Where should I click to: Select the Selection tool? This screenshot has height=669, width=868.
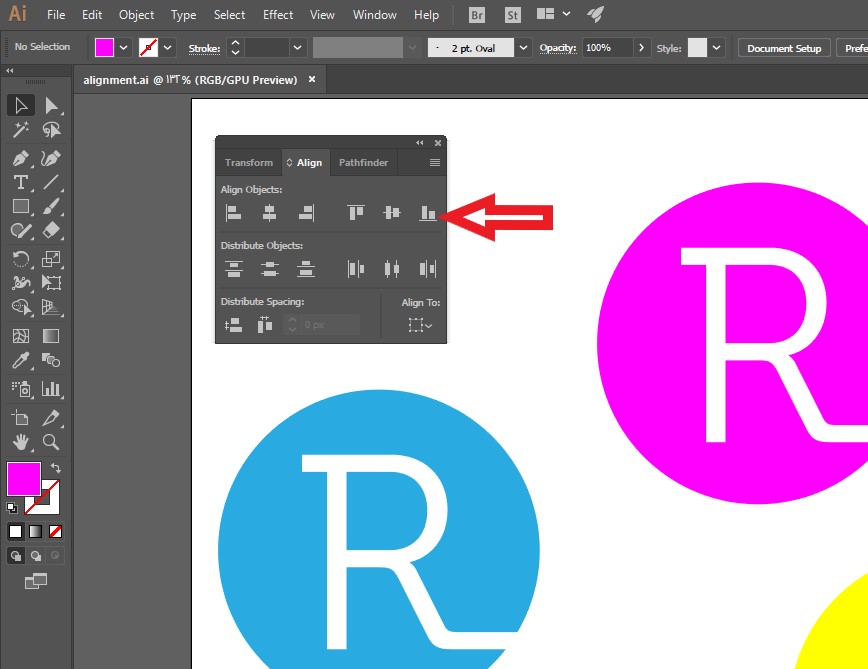(x=21, y=105)
